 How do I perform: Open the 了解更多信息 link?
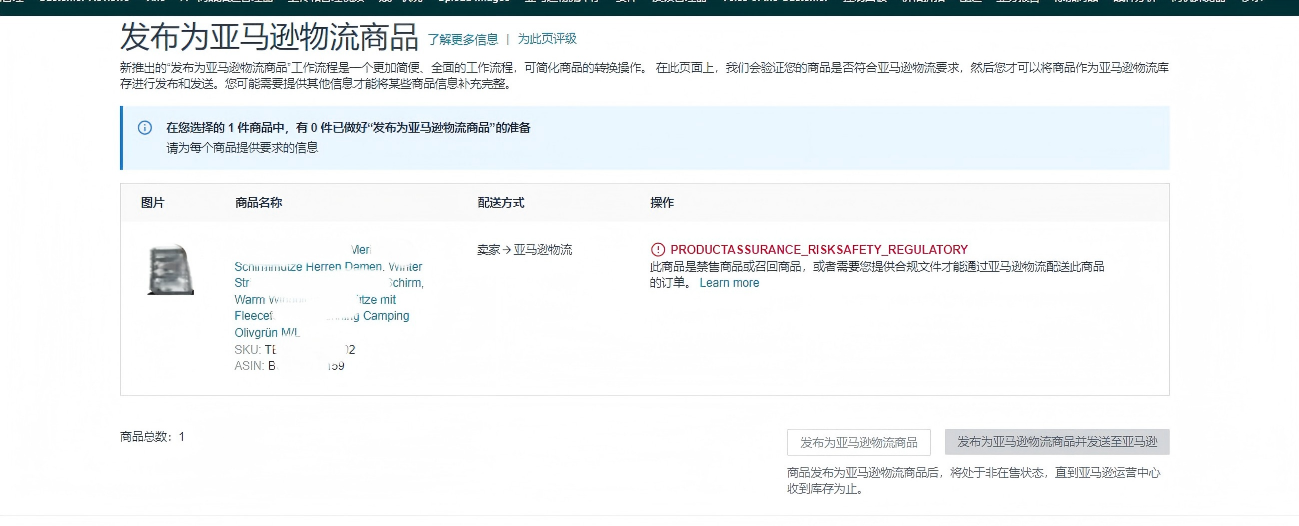[x=462, y=39]
